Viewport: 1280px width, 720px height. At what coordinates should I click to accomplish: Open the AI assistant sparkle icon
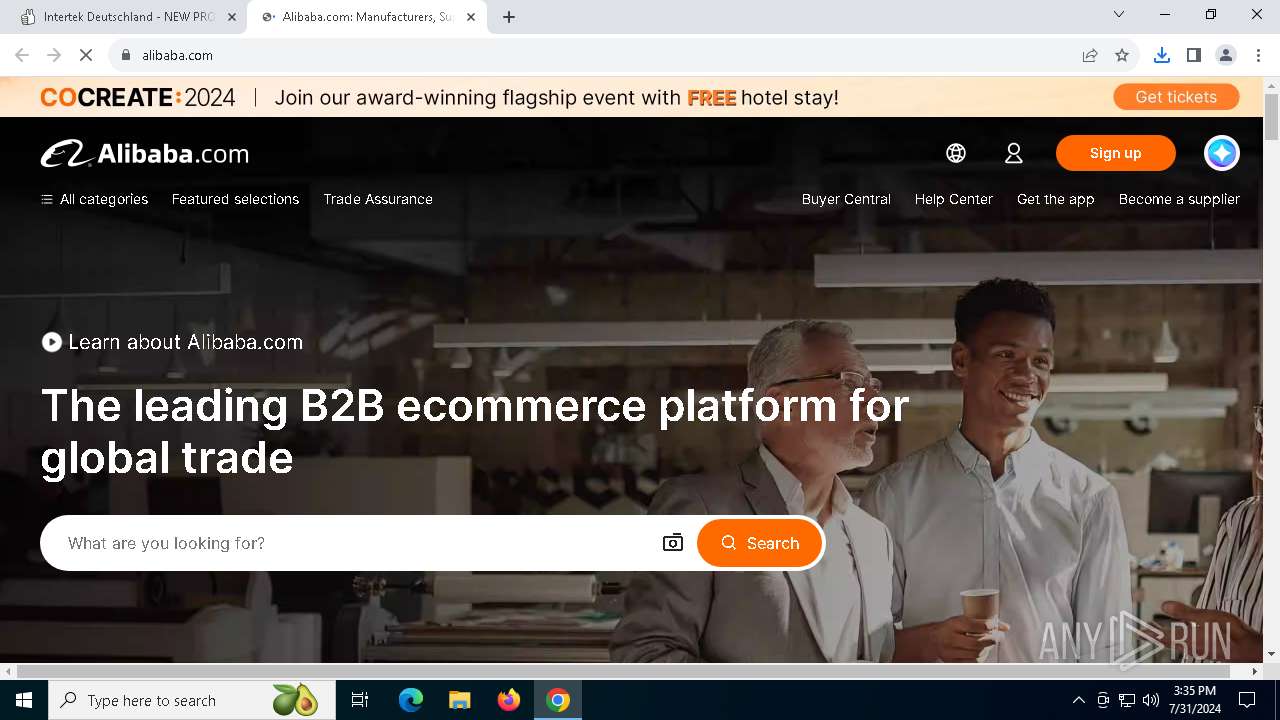(x=1222, y=153)
